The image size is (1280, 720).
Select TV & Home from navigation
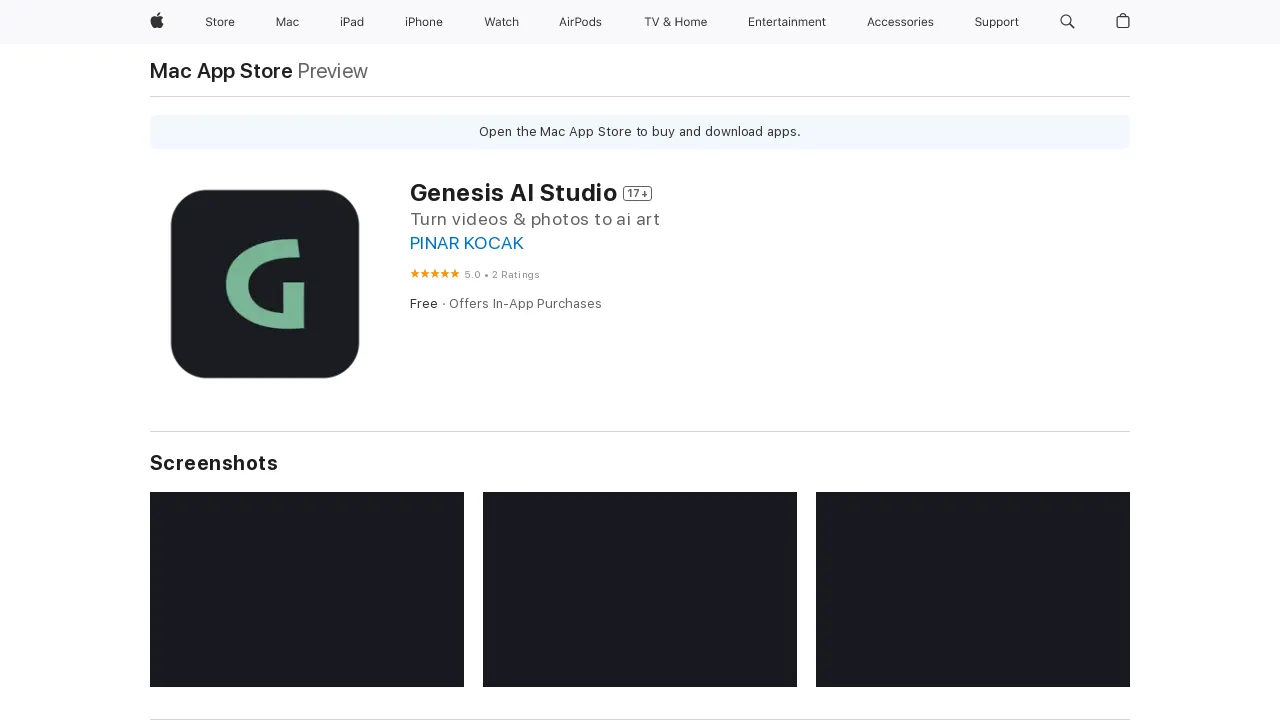(675, 22)
